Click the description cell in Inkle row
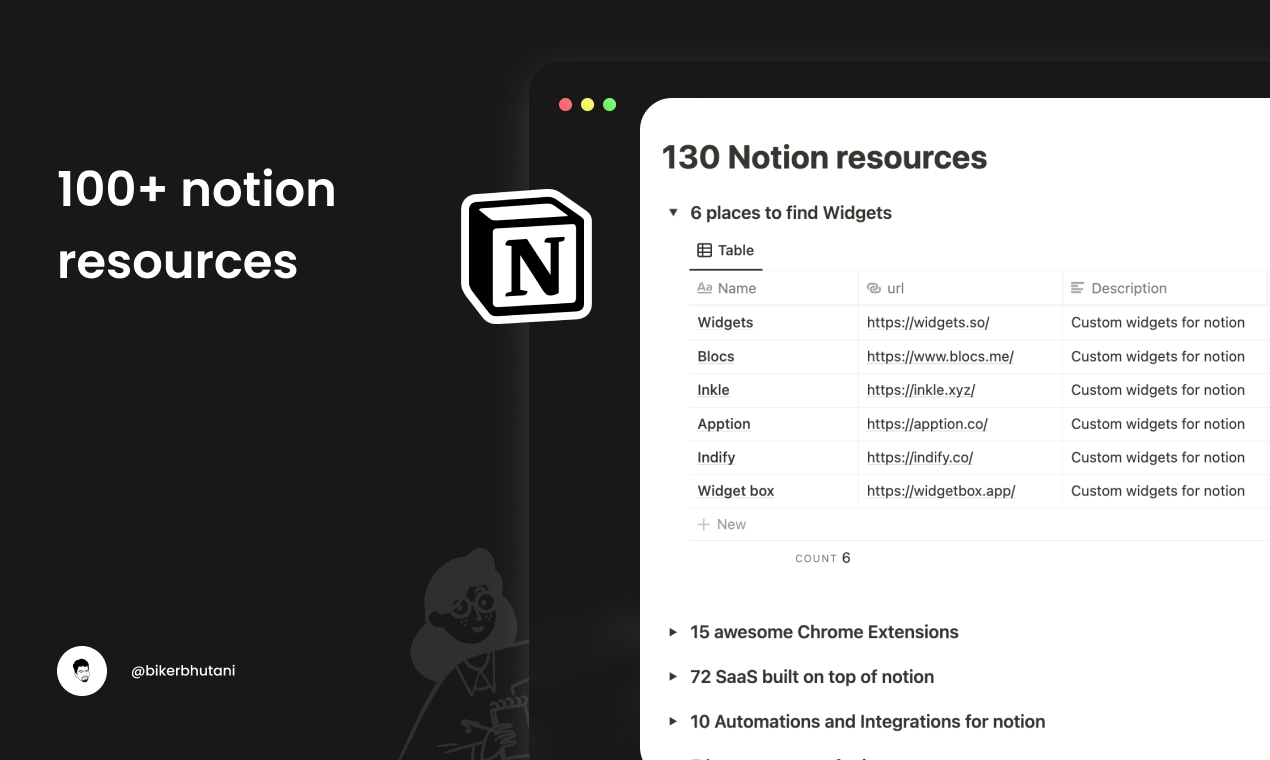 (1165, 390)
